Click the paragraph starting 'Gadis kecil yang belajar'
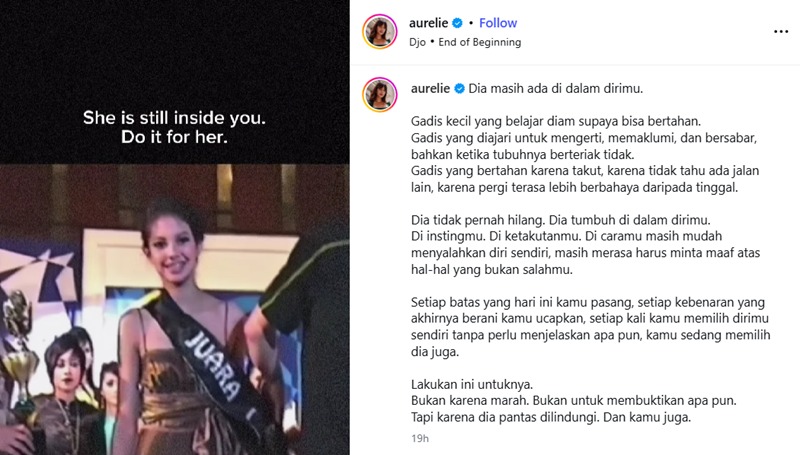 click(x=585, y=155)
